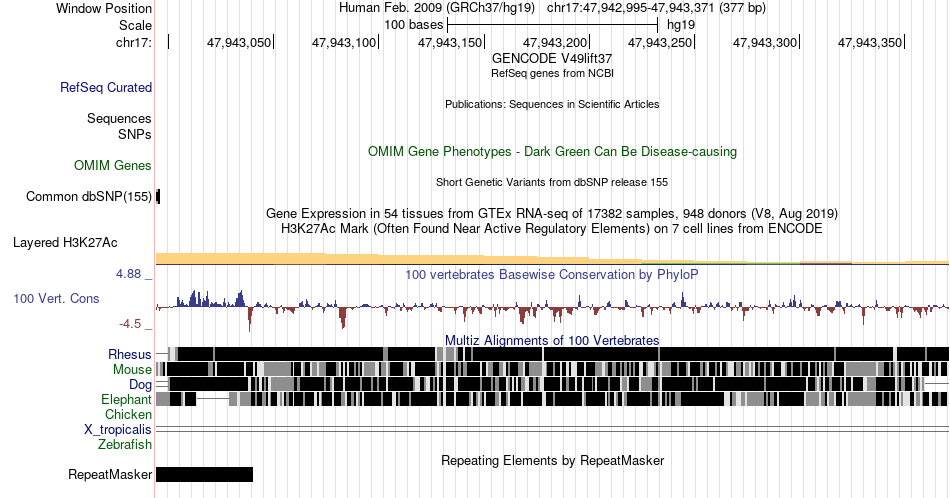Click the GENCODE V49lift37 track title
Image resolution: width=950 pixels, height=498 pixels.
tap(552, 58)
